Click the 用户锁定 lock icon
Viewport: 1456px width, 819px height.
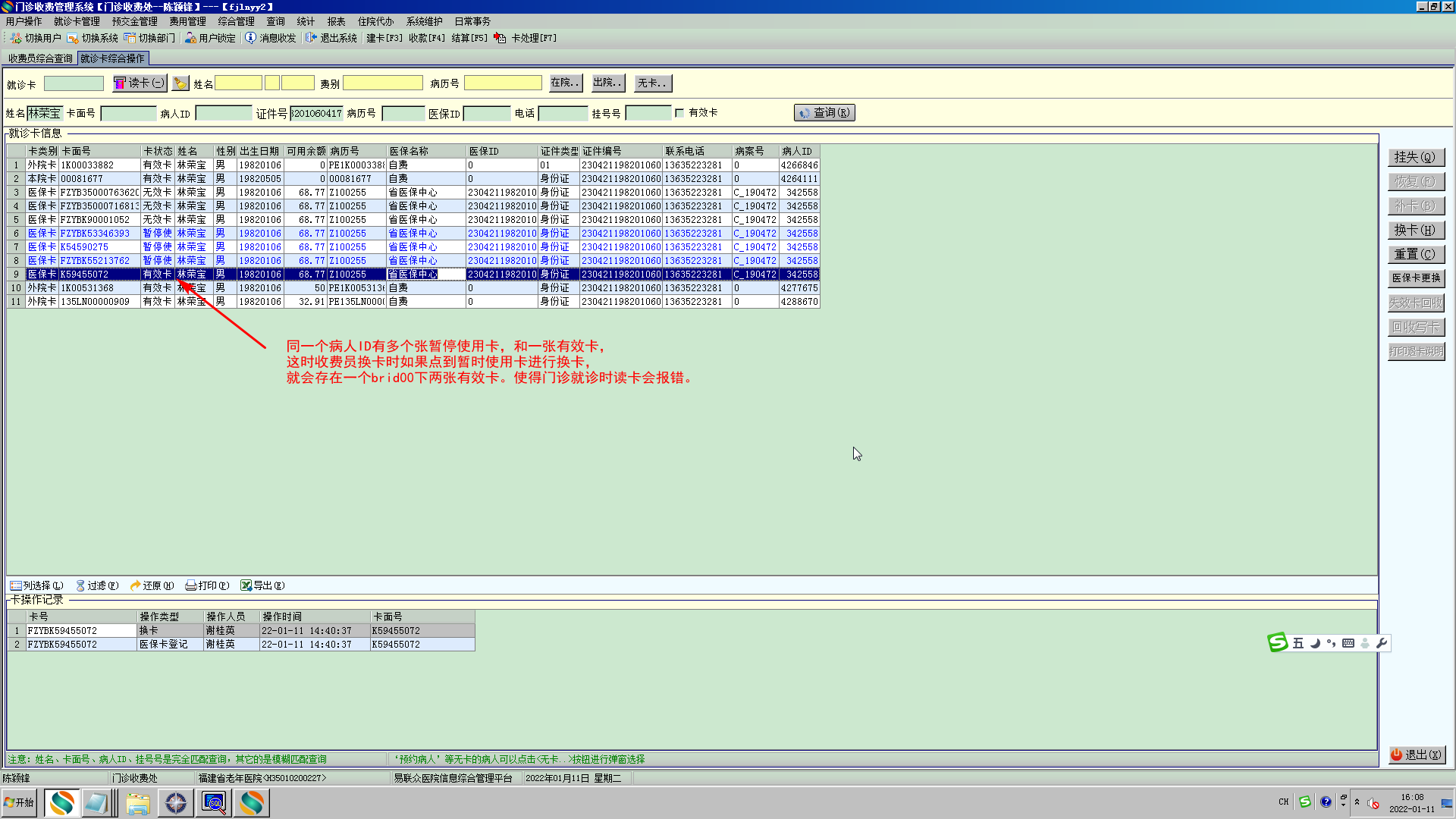pyautogui.click(x=190, y=38)
